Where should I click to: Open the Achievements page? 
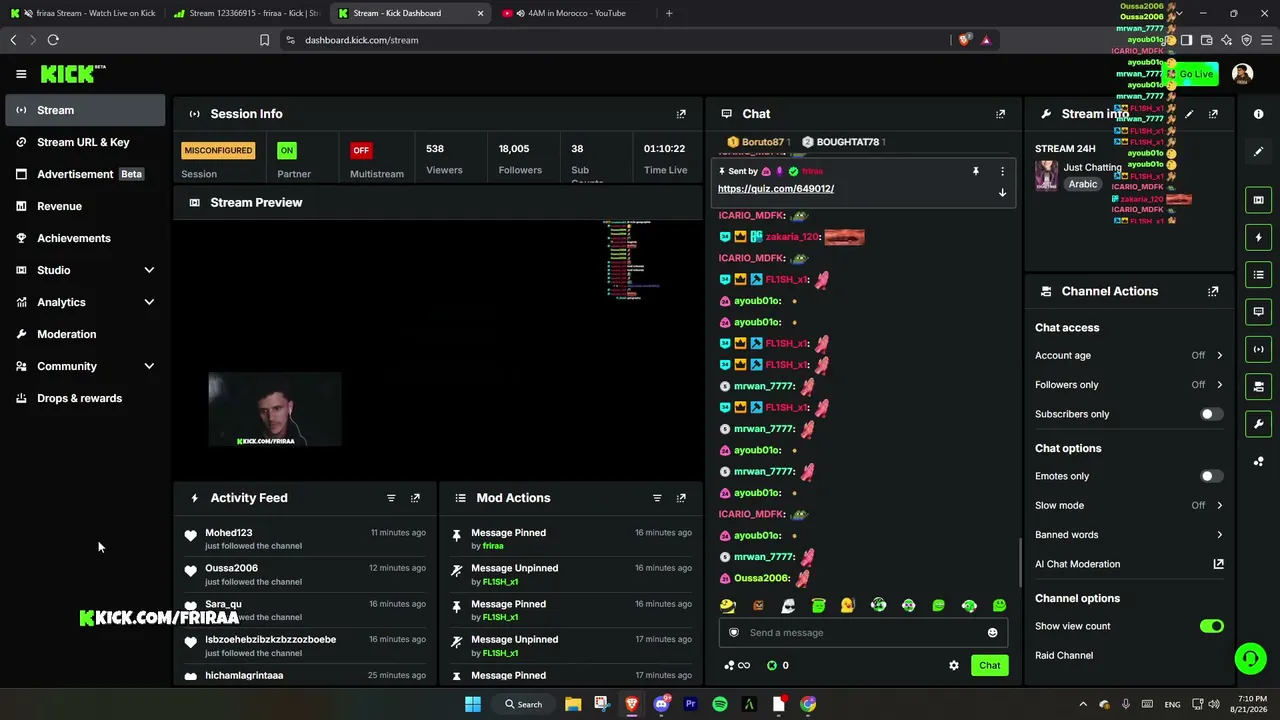[x=86, y=238]
